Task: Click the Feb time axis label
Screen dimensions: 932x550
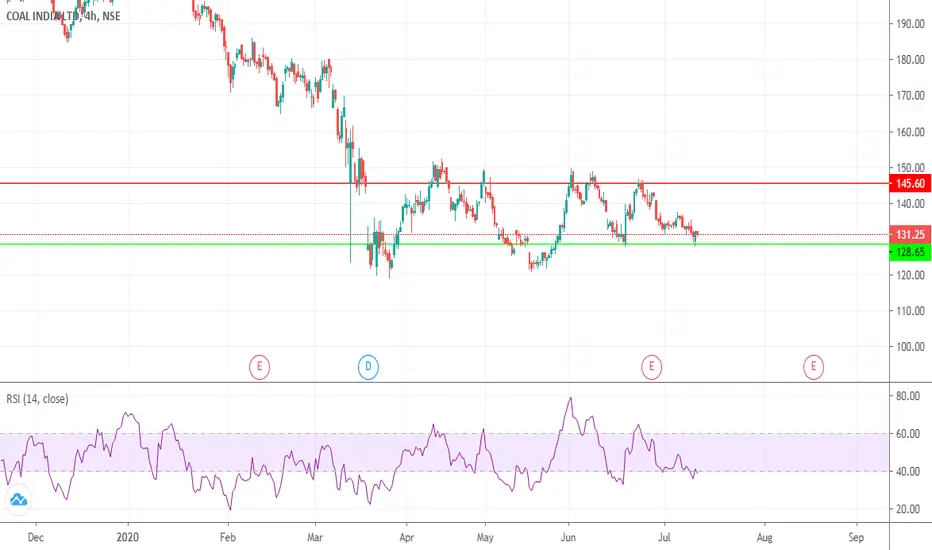Action: (x=228, y=538)
